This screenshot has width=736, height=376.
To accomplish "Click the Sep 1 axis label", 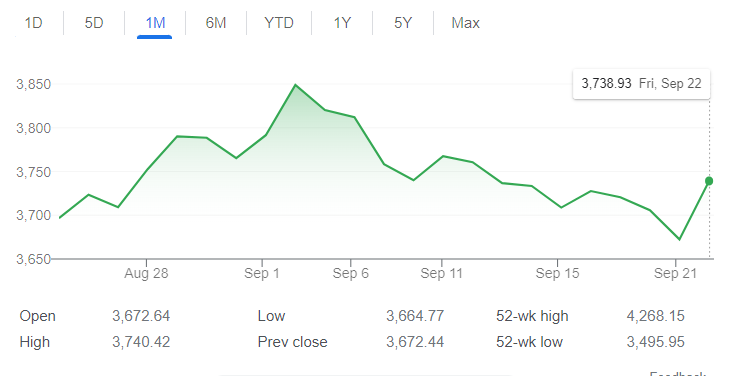I will point(262,273).
